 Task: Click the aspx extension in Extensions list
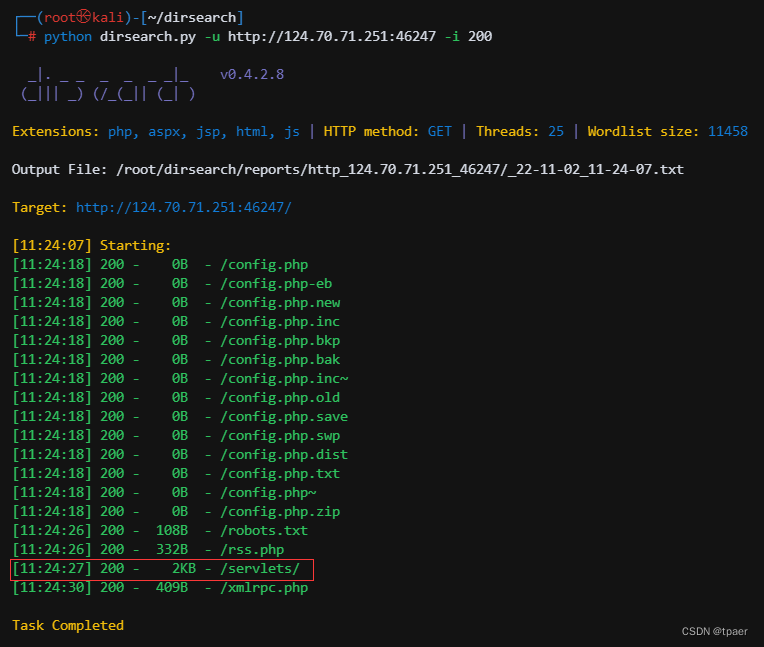[x=166, y=132]
